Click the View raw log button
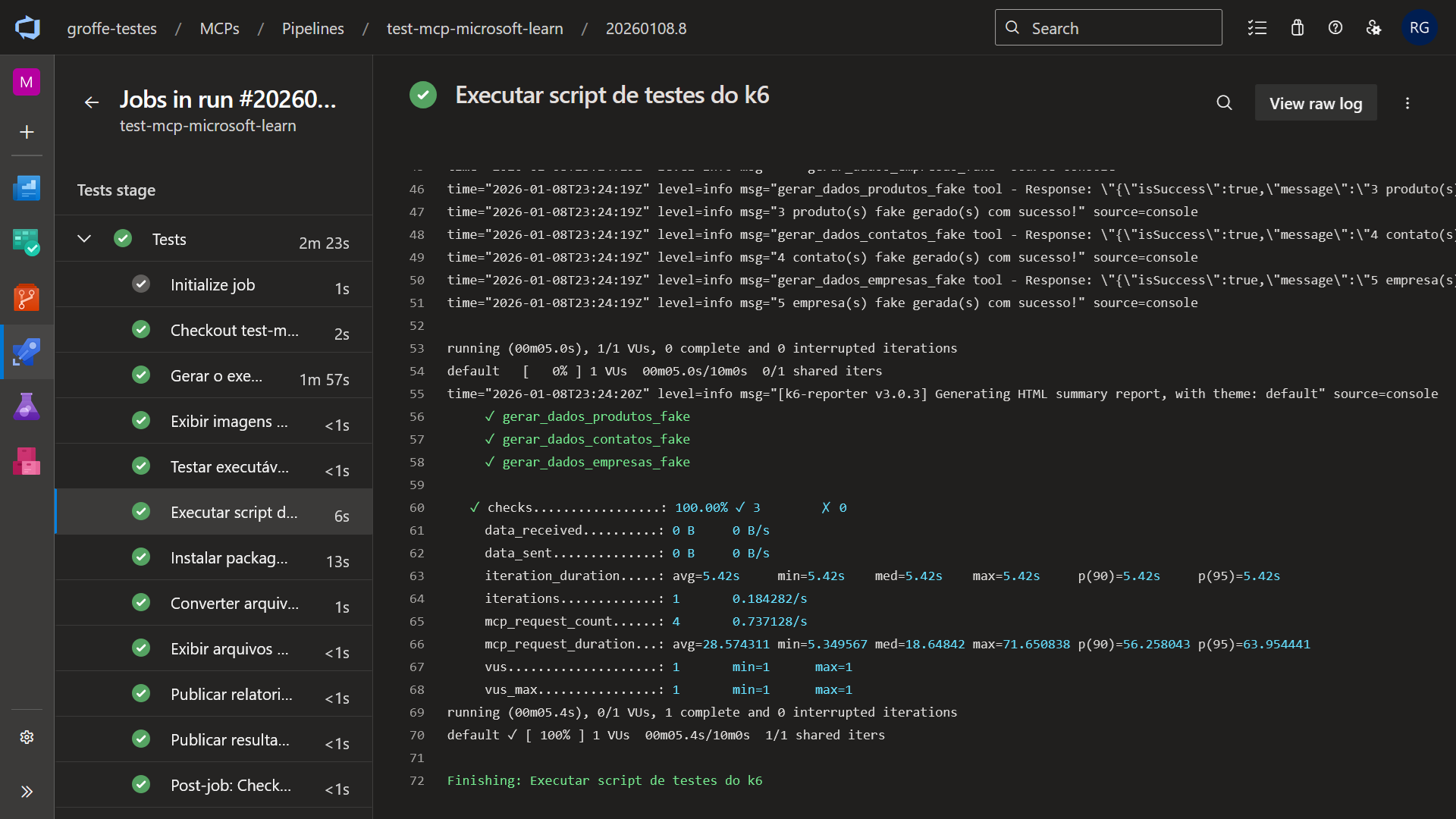Screen dimensions: 1456x819 coord(1316,103)
